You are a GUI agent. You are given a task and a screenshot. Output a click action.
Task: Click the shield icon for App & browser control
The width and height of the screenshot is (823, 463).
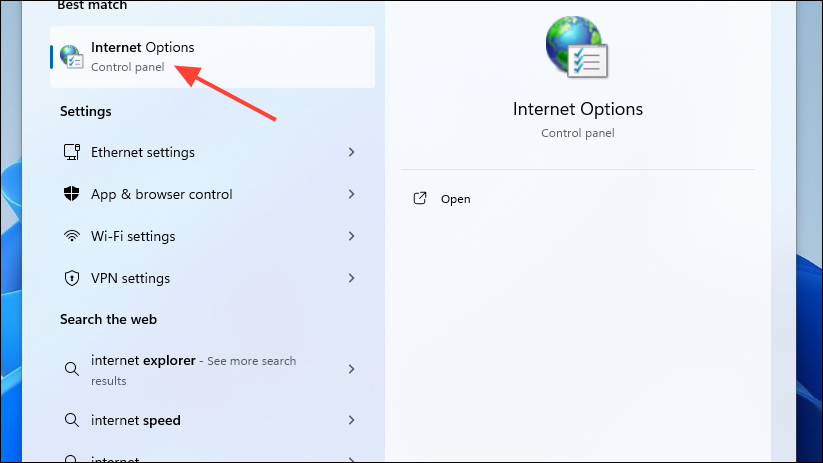tap(71, 194)
